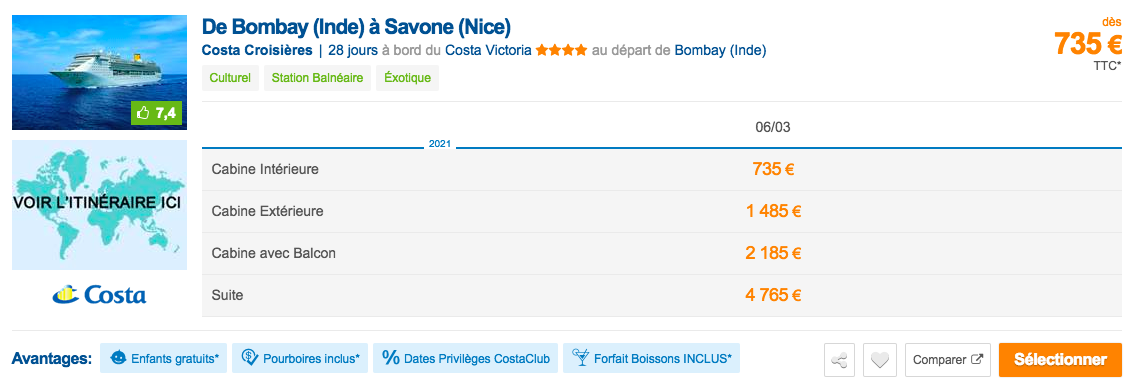Viewport: 1136px width, 391px height.
Task: Click the cruise ship photo thumbnail
Action: point(99,72)
